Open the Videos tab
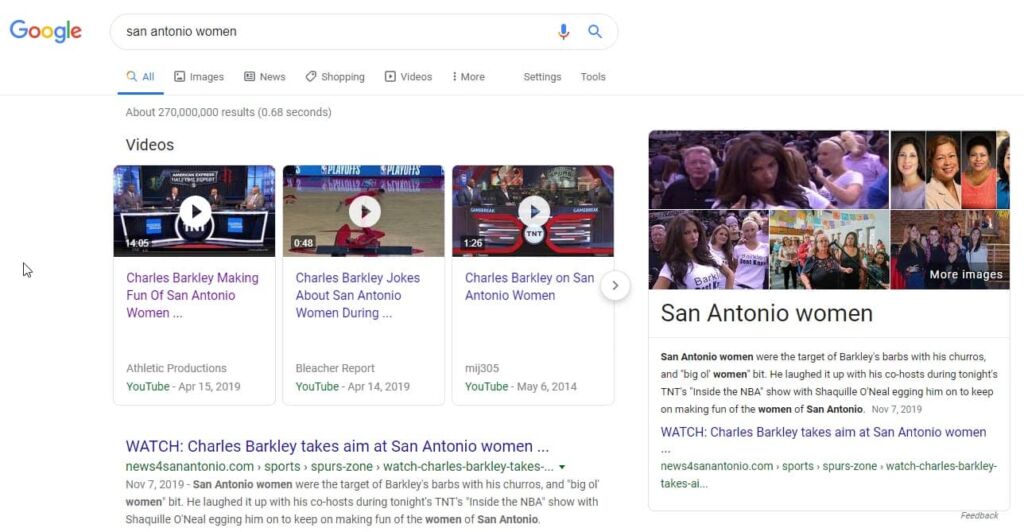Screen dimensions: 1024x532 (x=408, y=76)
